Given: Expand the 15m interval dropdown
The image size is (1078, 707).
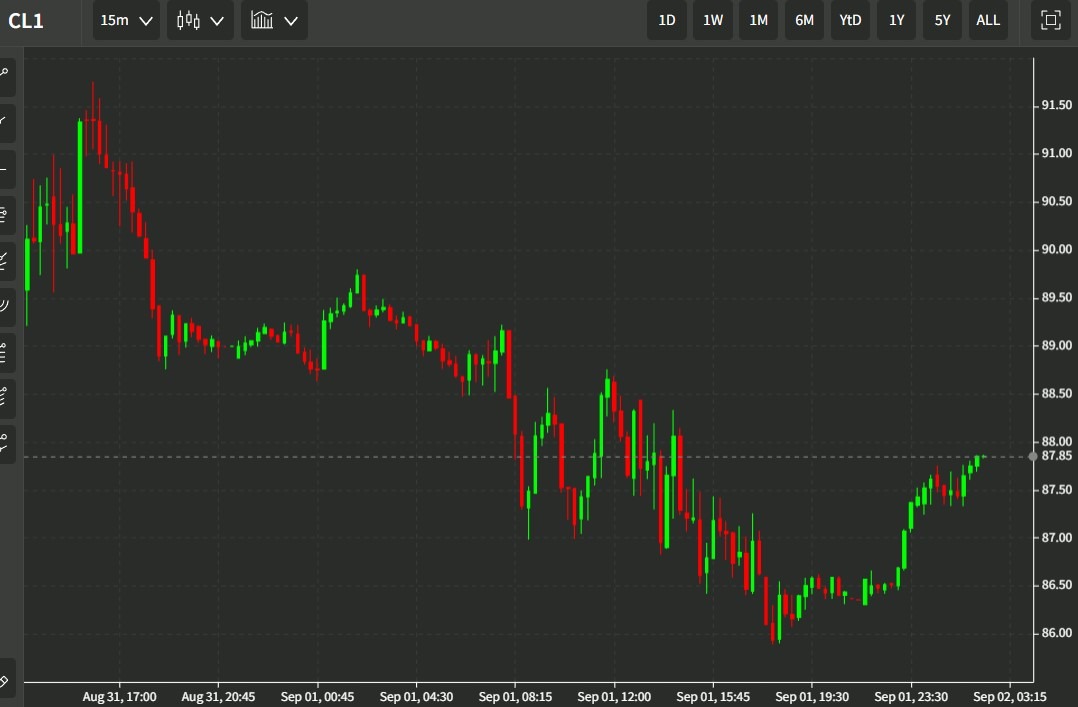Looking at the screenshot, I should click(x=126, y=21).
